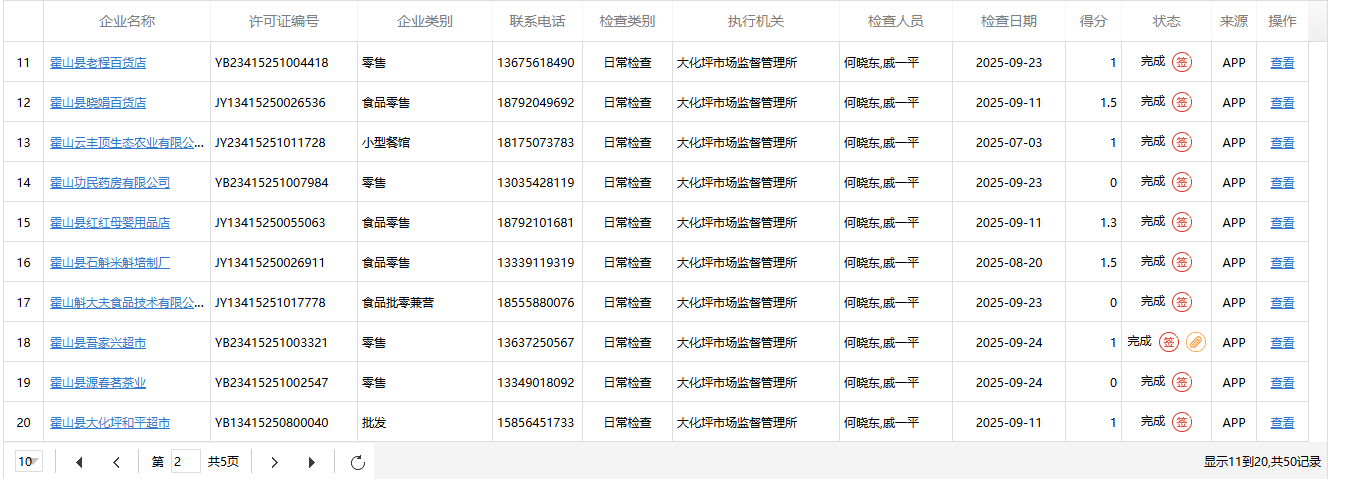Click 查看 for 霍山县大化坪和平超市

1282,423
